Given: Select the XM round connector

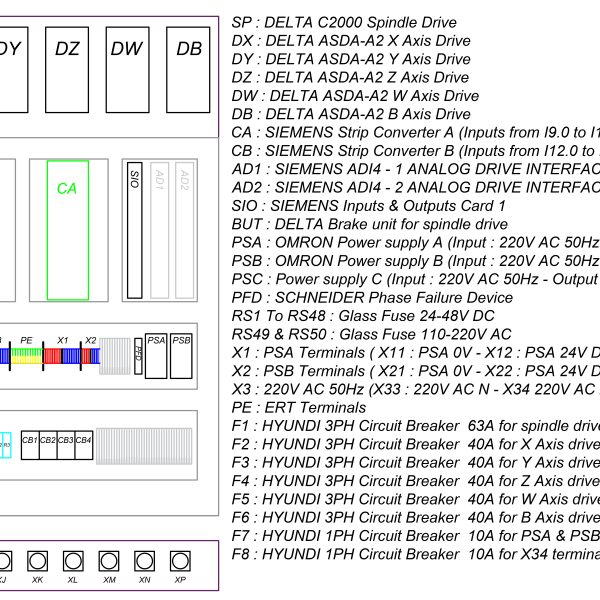Looking at the screenshot, I should tap(108, 560).
